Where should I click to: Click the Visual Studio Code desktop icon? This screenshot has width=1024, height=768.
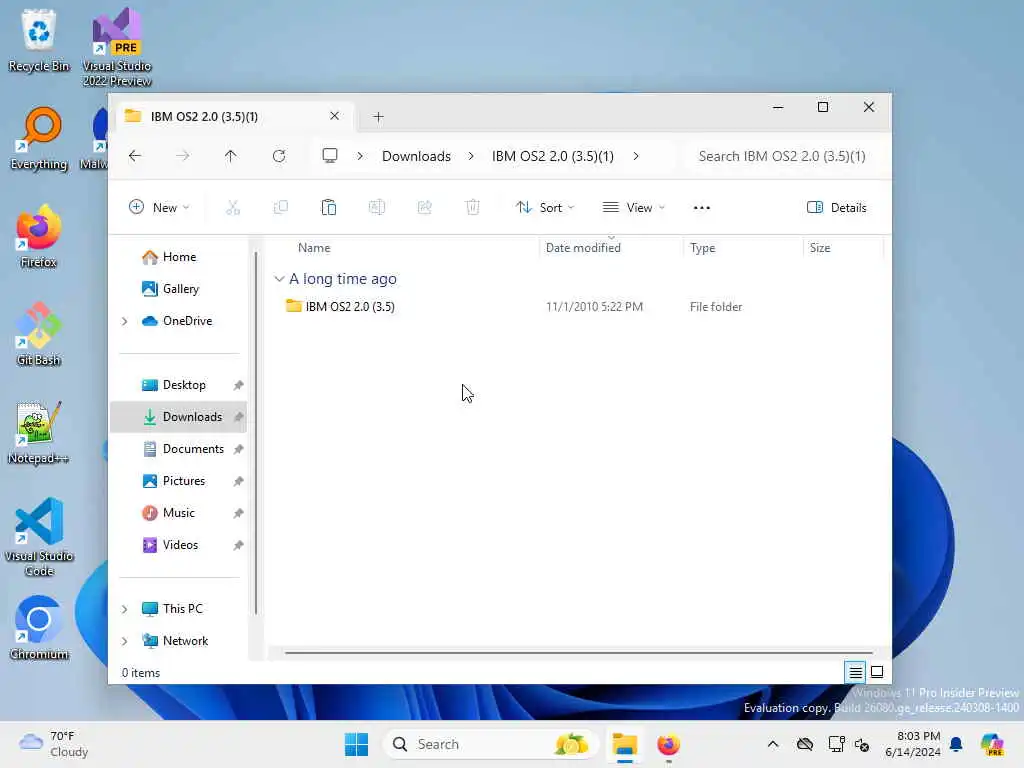39,537
